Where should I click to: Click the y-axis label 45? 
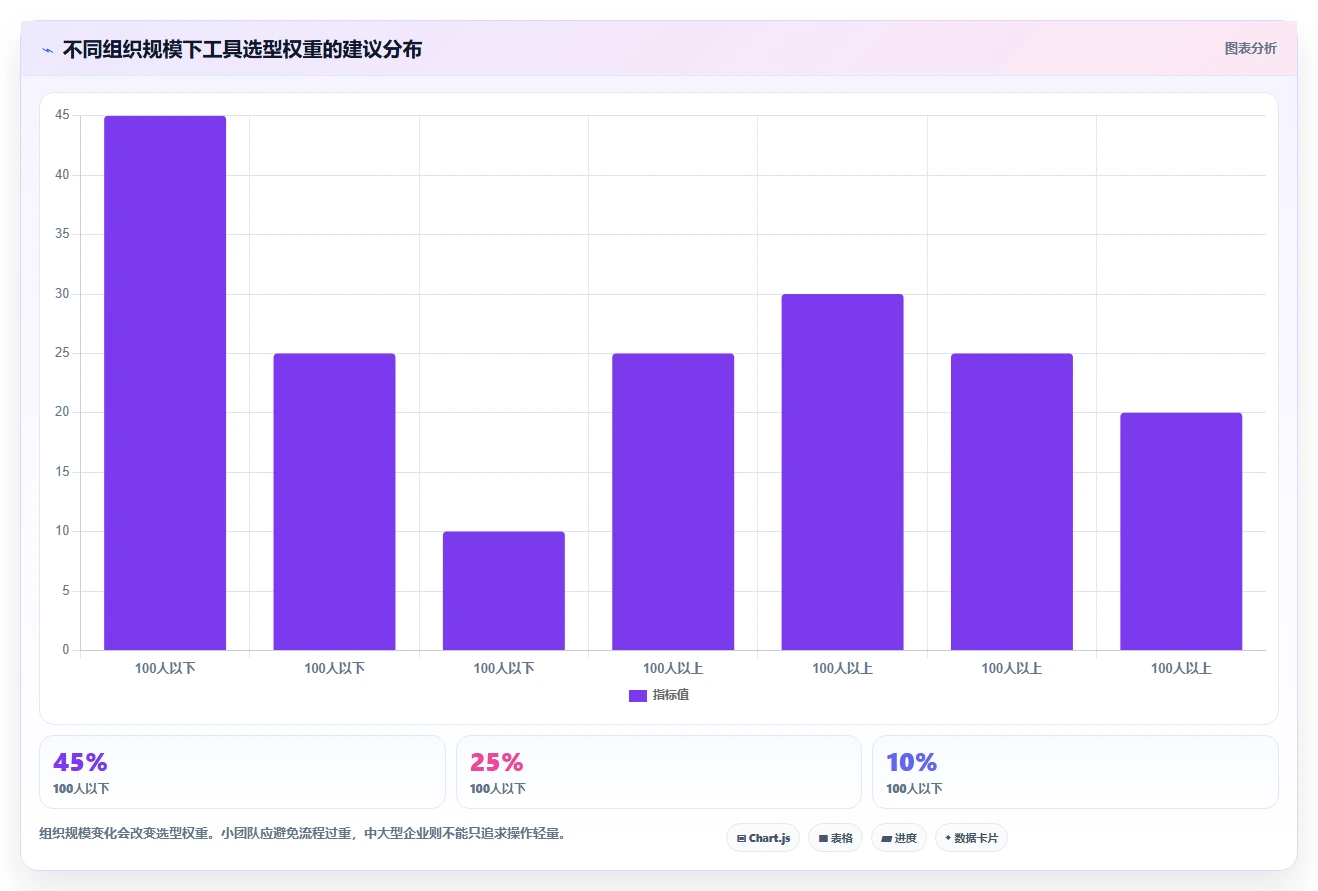[x=62, y=115]
